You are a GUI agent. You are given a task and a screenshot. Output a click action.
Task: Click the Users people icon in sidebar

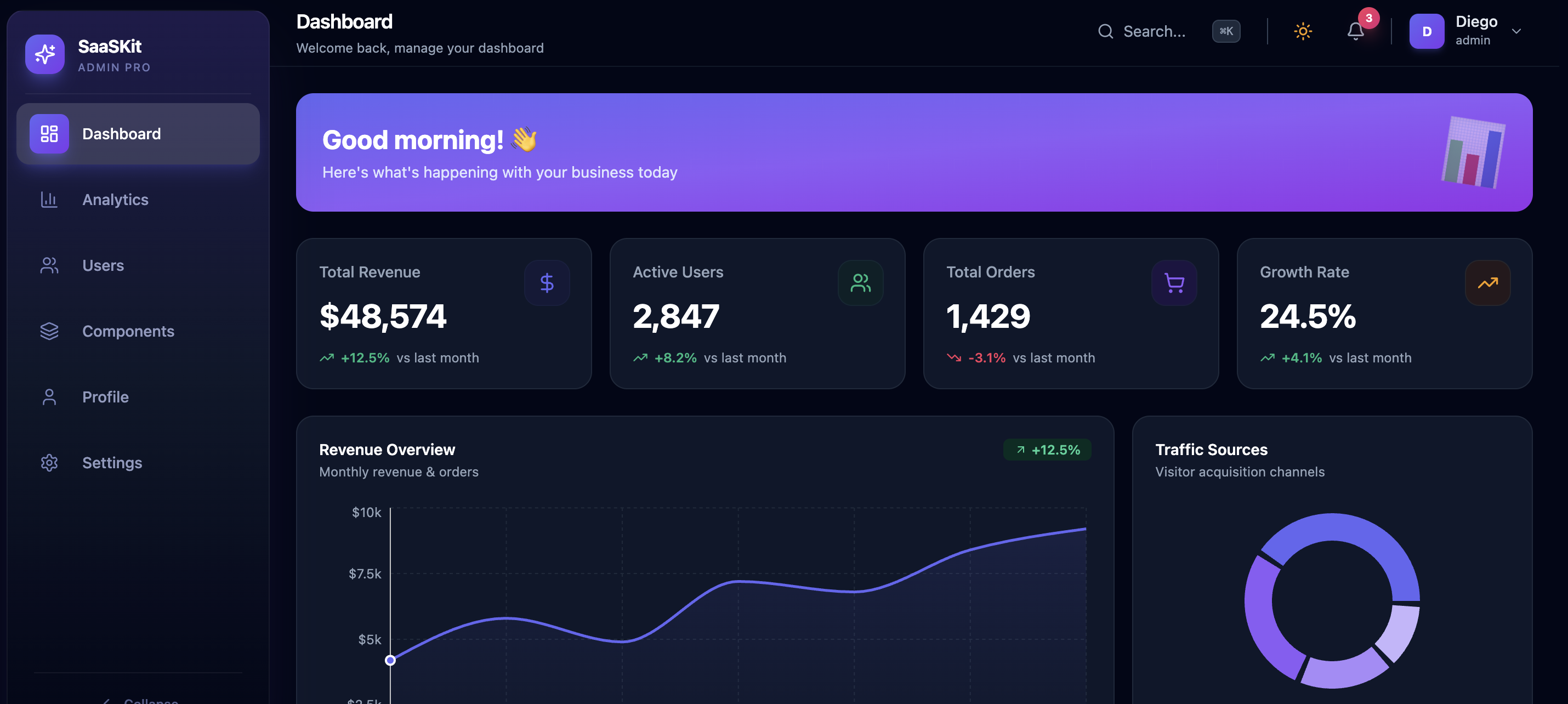(x=49, y=265)
